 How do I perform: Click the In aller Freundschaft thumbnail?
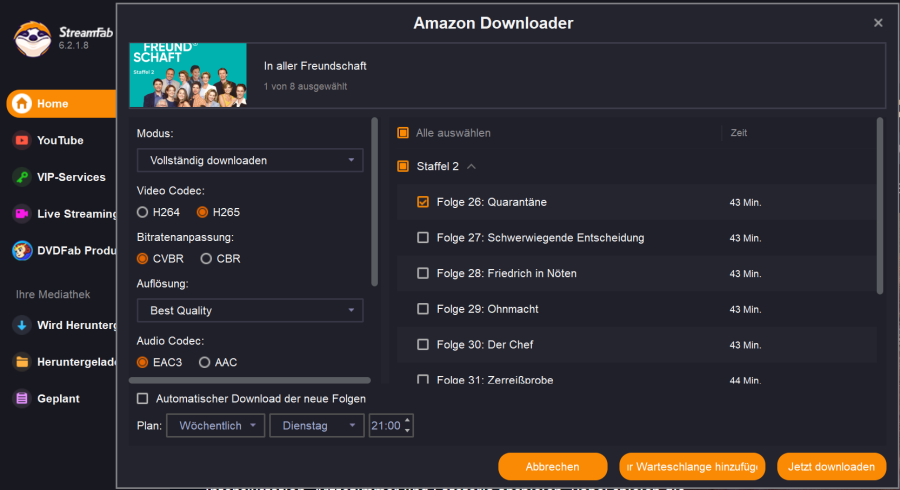pyautogui.click(x=188, y=75)
